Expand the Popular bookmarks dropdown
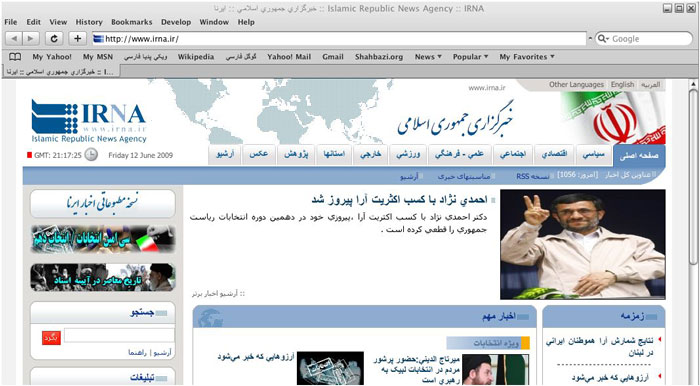The image size is (700, 386). click(471, 57)
